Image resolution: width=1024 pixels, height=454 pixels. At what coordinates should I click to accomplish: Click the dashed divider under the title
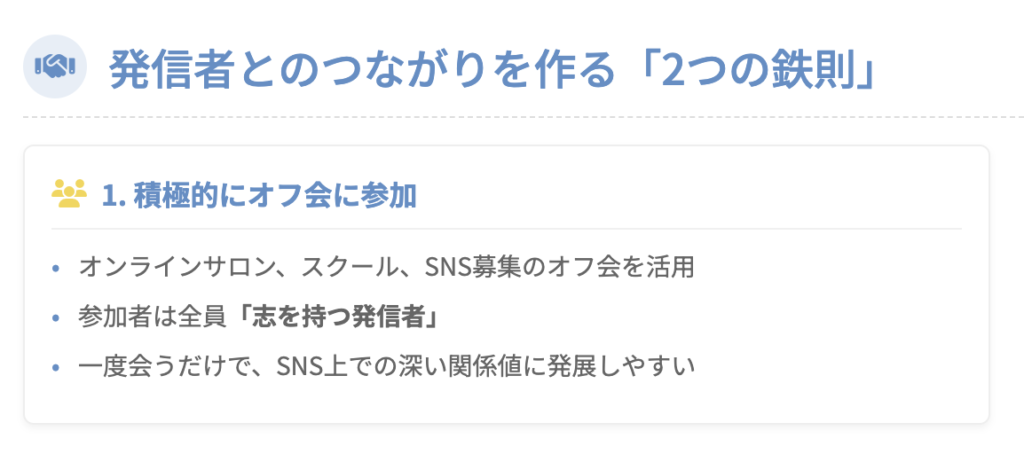pyautogui.click(x=523, y=118)
